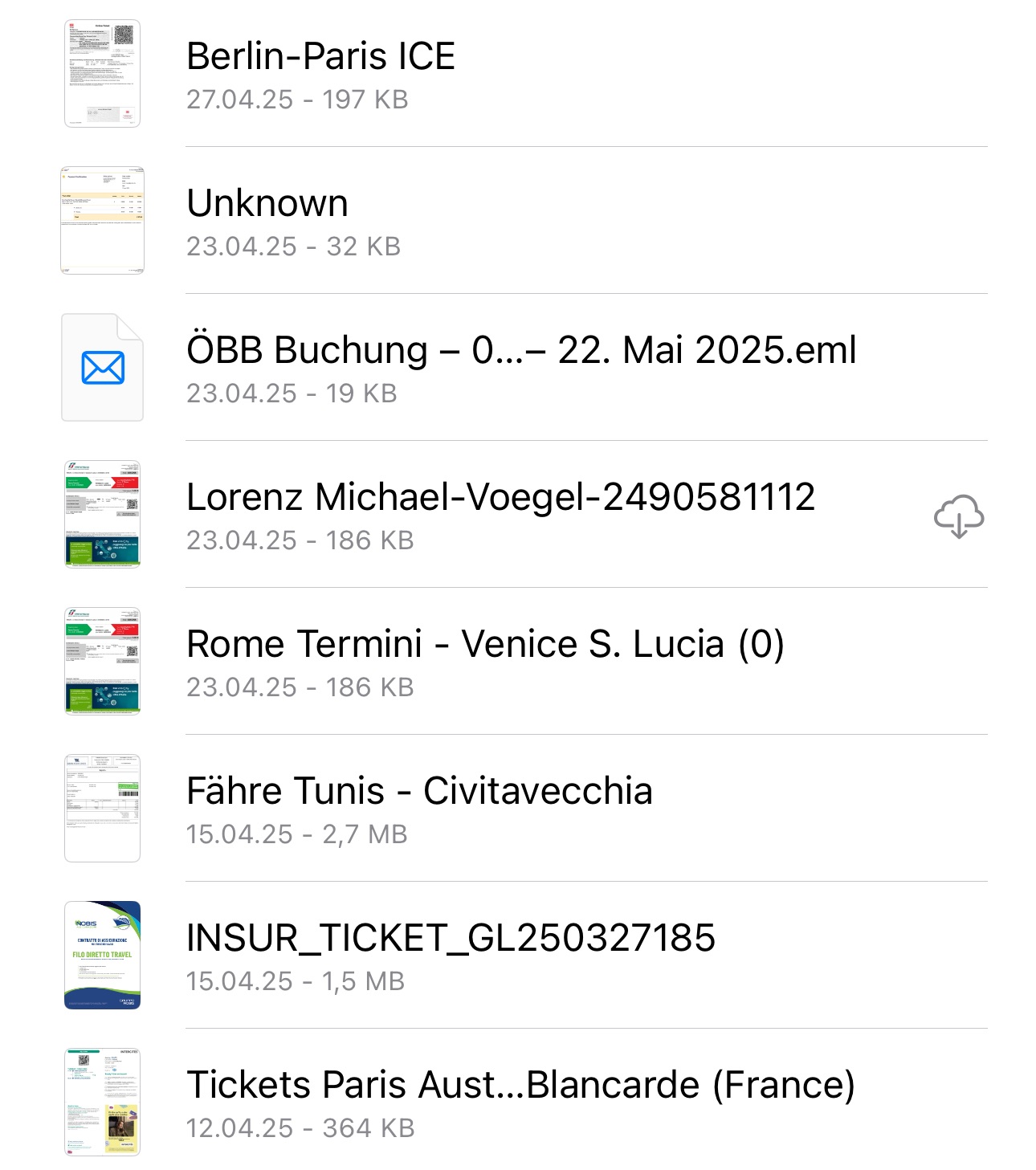Open Tickets Paris Aust...Blancarde (France) entry
The height and width of the screenshot is (1170, 1036).
pyautogui.click(x=520, y=1085)
